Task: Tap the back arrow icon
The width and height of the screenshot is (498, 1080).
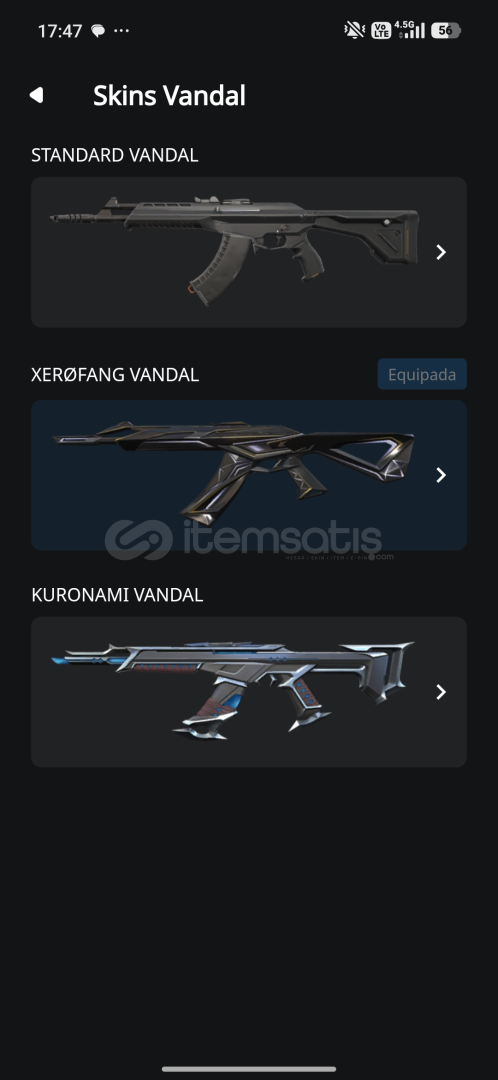Action: 37,95
